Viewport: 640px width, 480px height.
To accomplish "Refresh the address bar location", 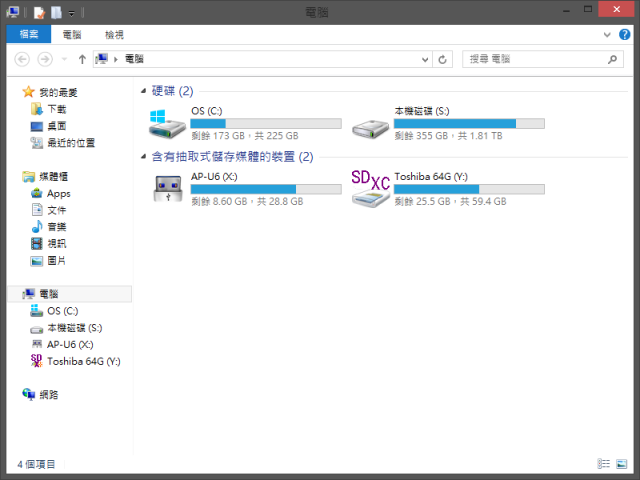I will (x=442, y=60).
